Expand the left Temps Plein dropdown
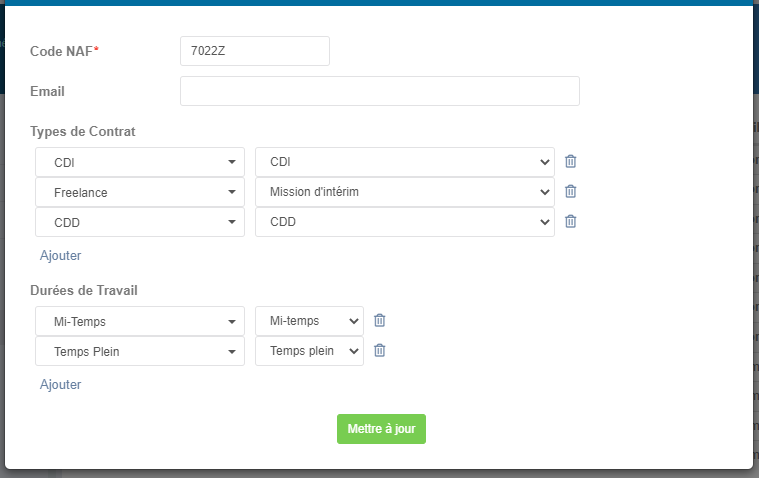 coord(140,351)
